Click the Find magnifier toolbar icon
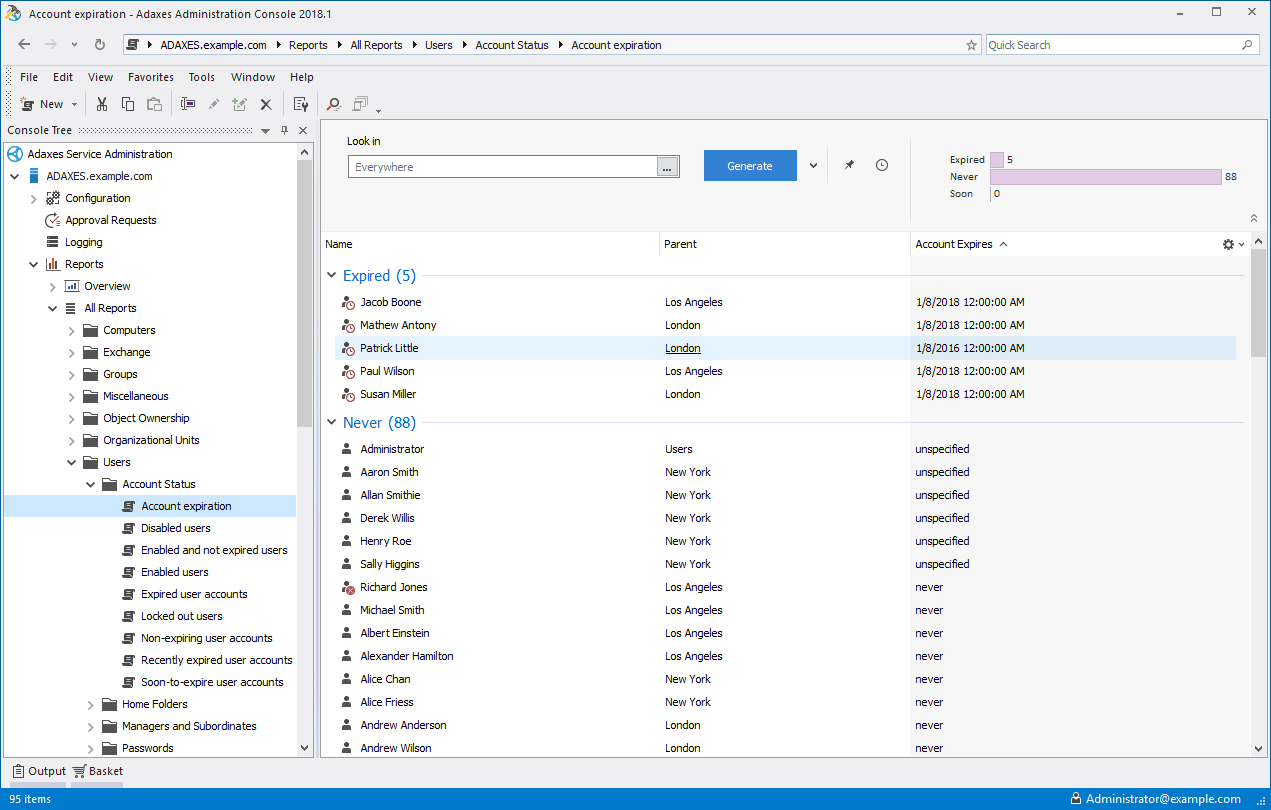This screenshot has width=1271, height=810. point(333,104)
